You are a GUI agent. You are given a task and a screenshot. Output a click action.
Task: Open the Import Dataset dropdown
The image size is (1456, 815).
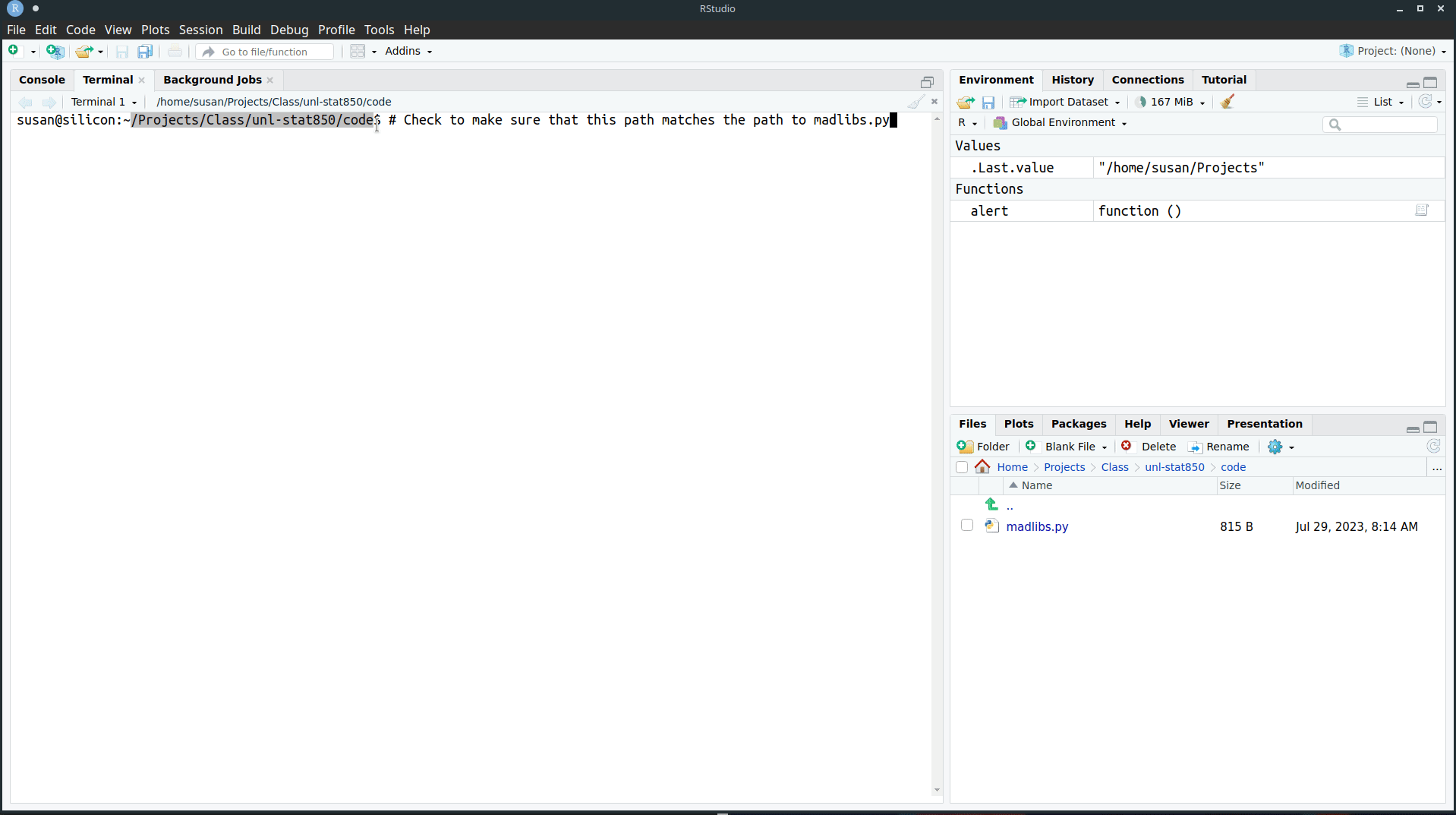[1066, 101]
